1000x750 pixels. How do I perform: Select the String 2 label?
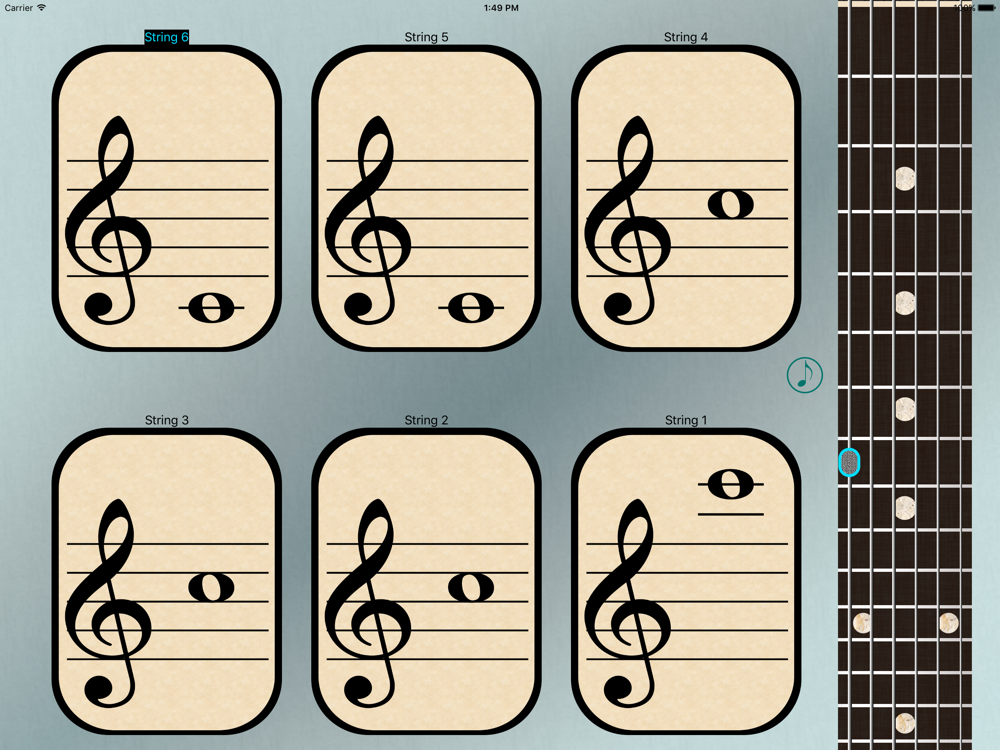pyautogui.click(x=426, y=420)
